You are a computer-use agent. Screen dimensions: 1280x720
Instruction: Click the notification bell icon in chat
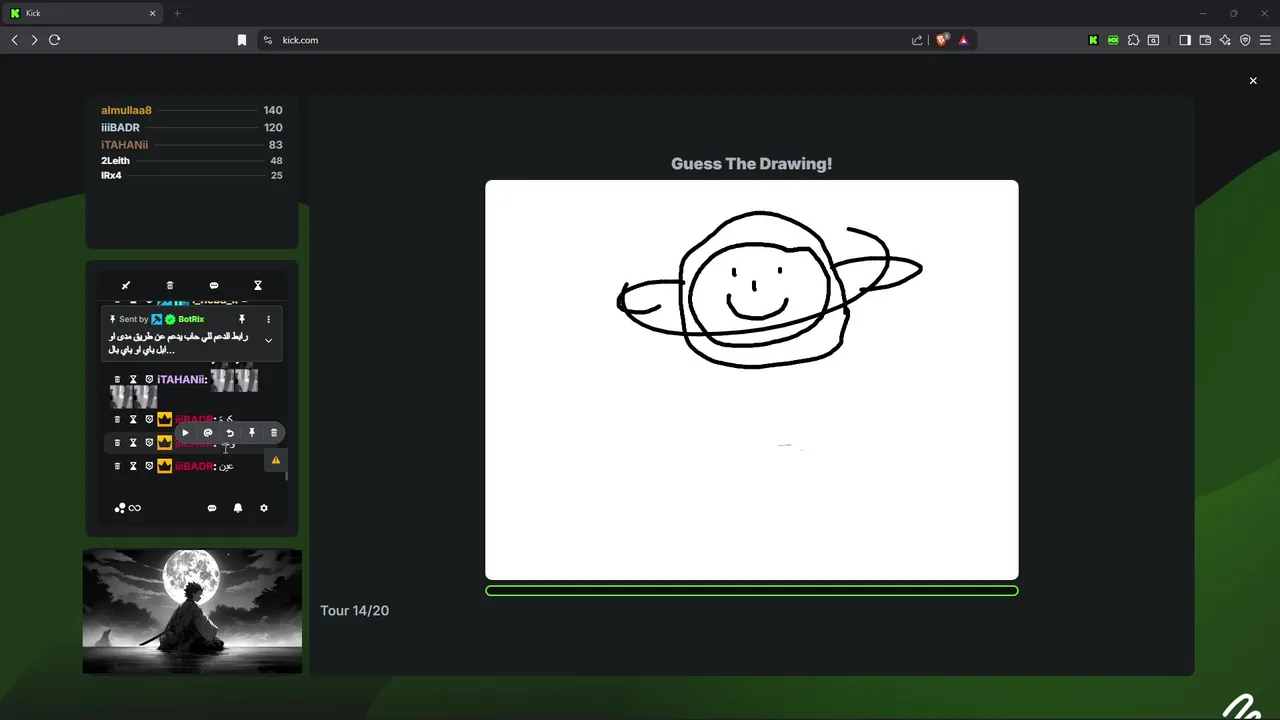click(238, 508)
